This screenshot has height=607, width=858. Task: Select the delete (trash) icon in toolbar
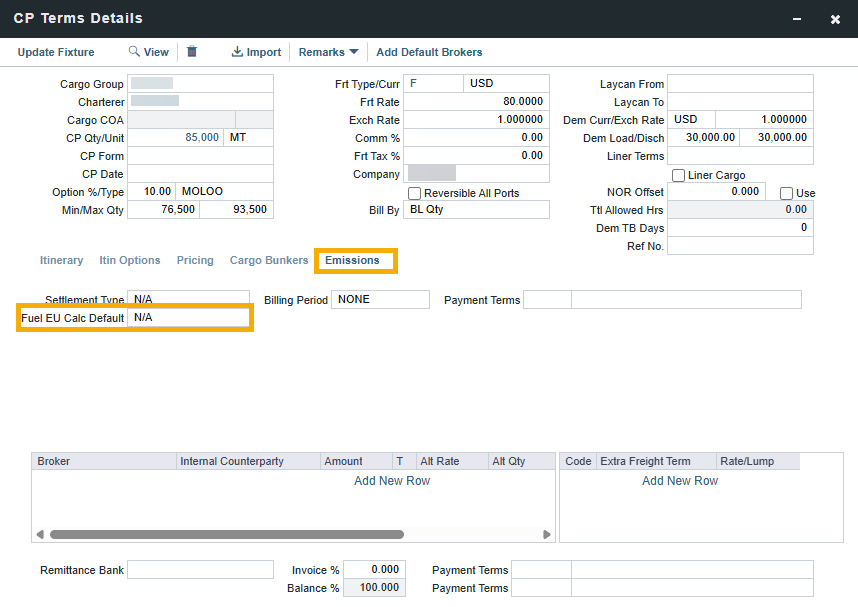[x=191, y=51]
